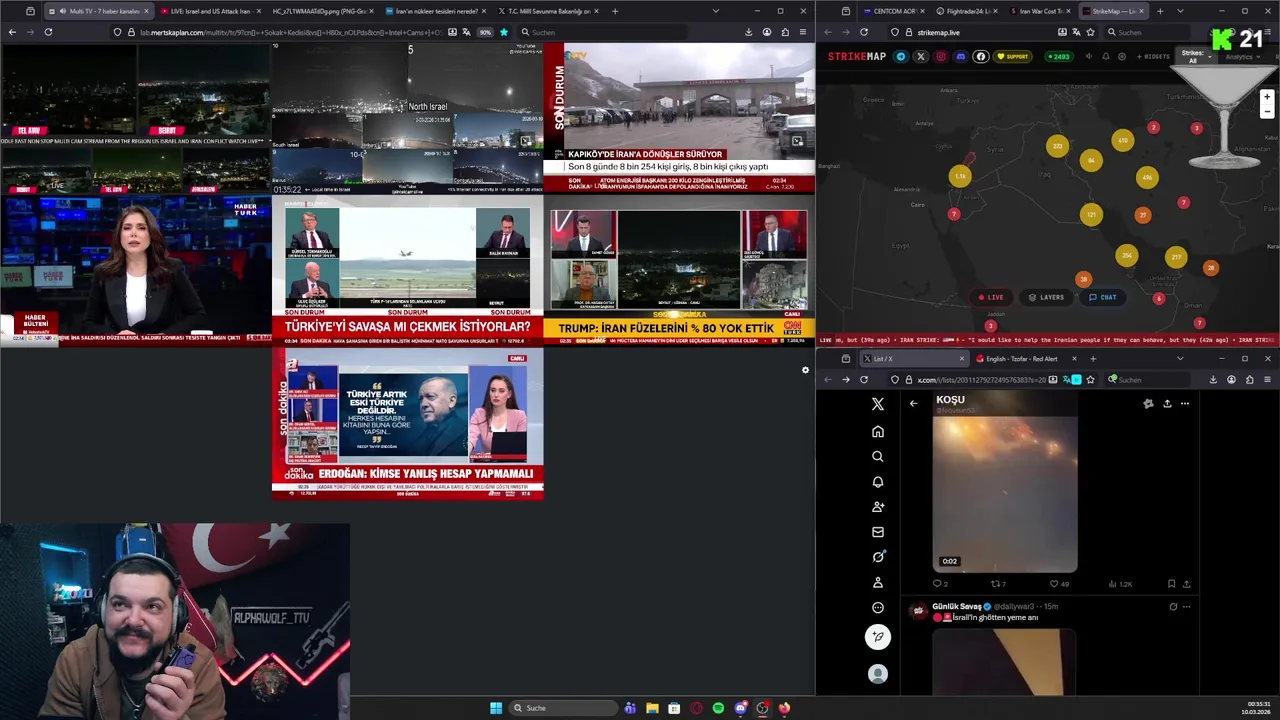Open a new tab in StrikeMap browser window

[1159, 11]
